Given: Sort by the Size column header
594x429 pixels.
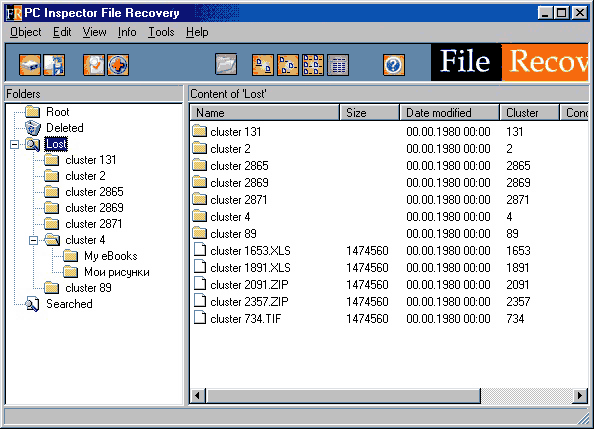Looking at the screenshot, I should tap(369, 113).
